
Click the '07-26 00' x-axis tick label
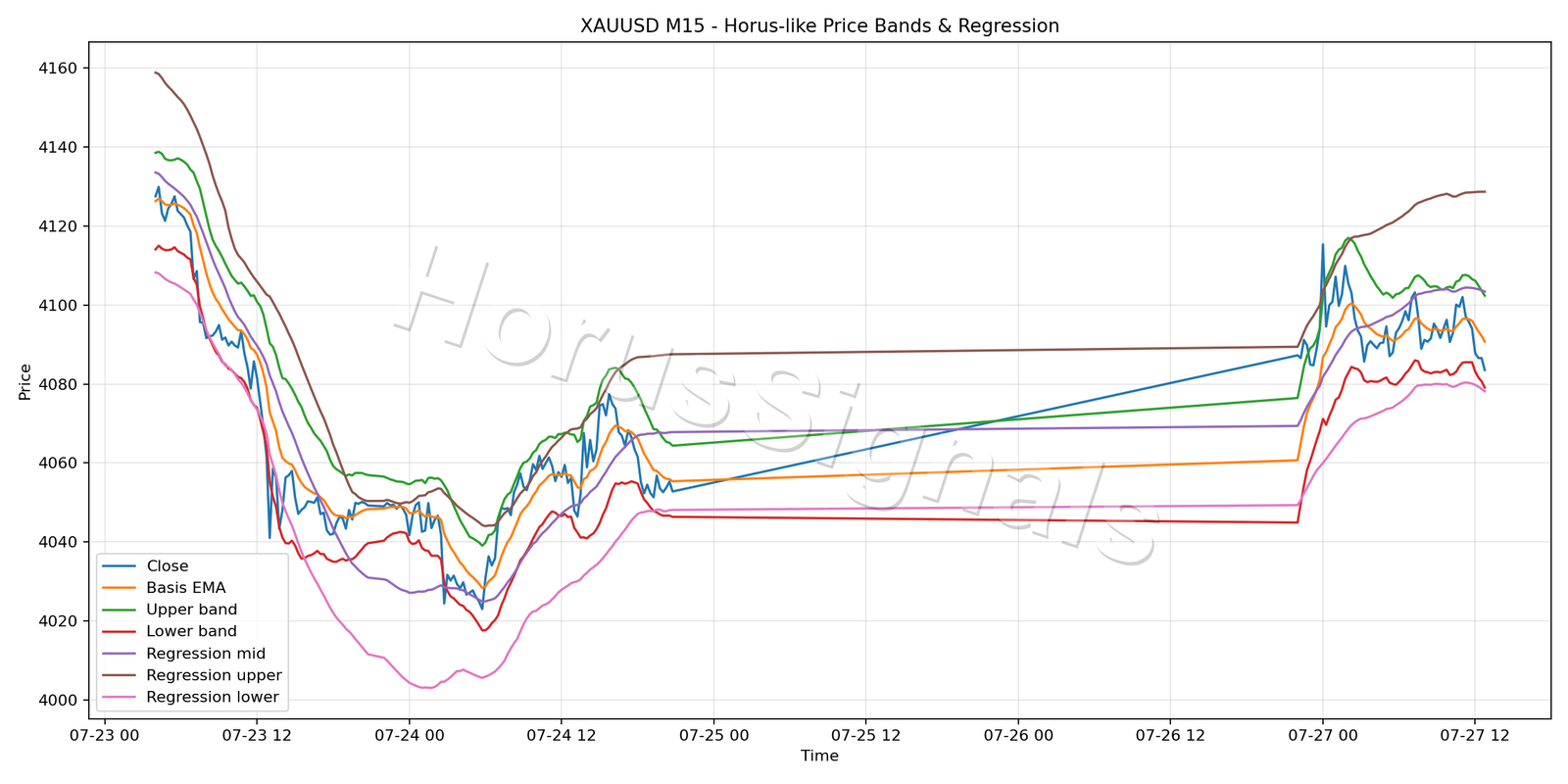[x=1018, y=735]
